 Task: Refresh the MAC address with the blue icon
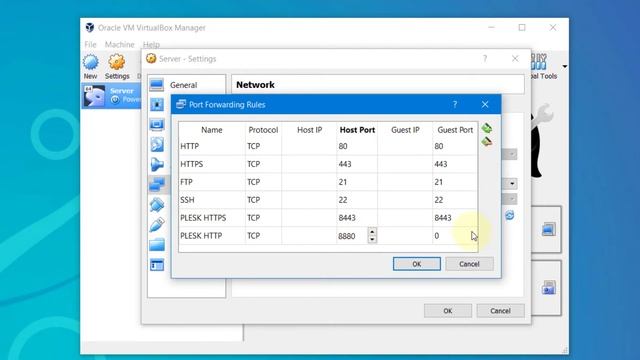[x=509, y=215]
